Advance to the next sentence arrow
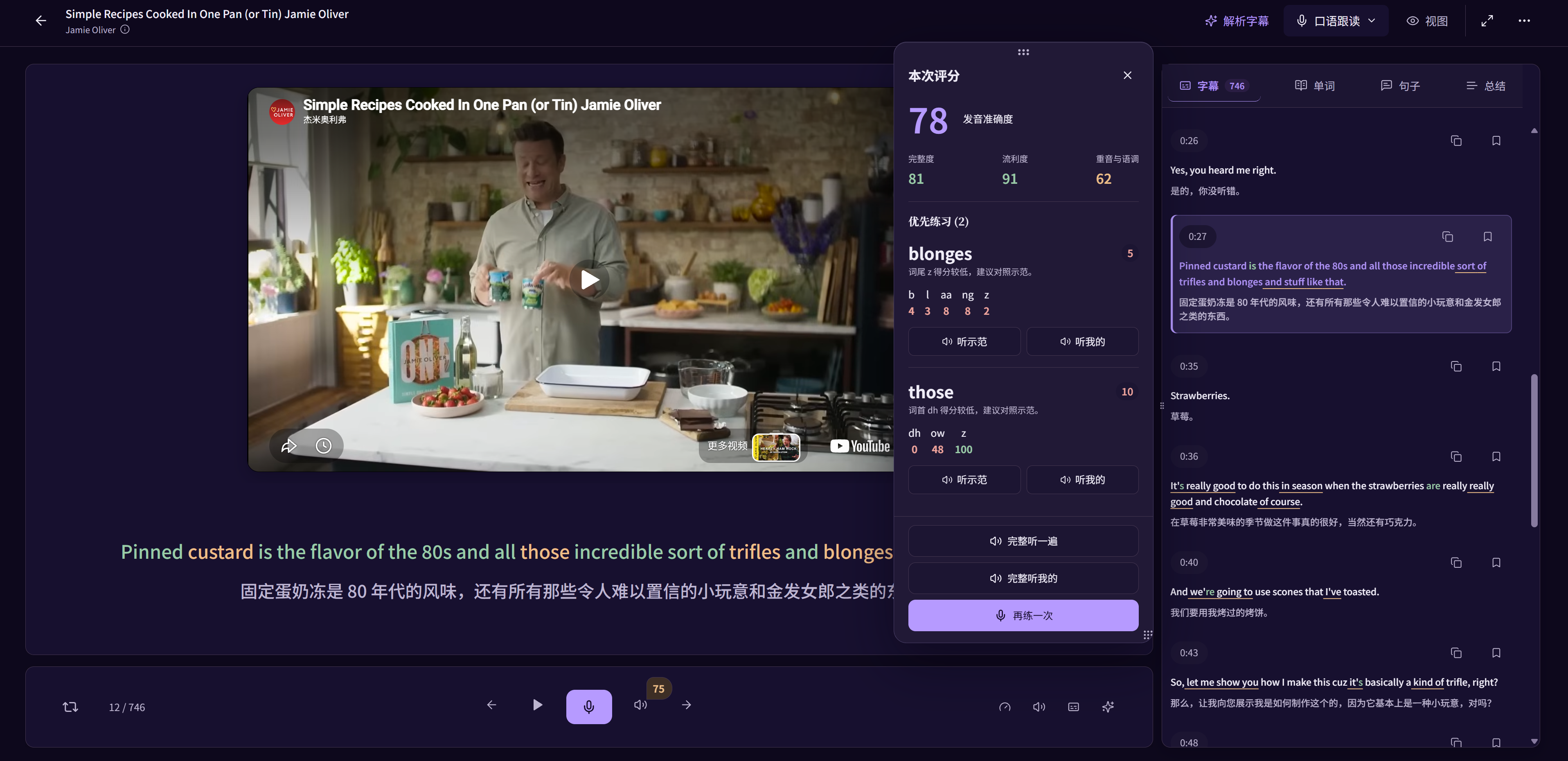The width and height of the screenshot is (1568, 761). tap(686, 705)
